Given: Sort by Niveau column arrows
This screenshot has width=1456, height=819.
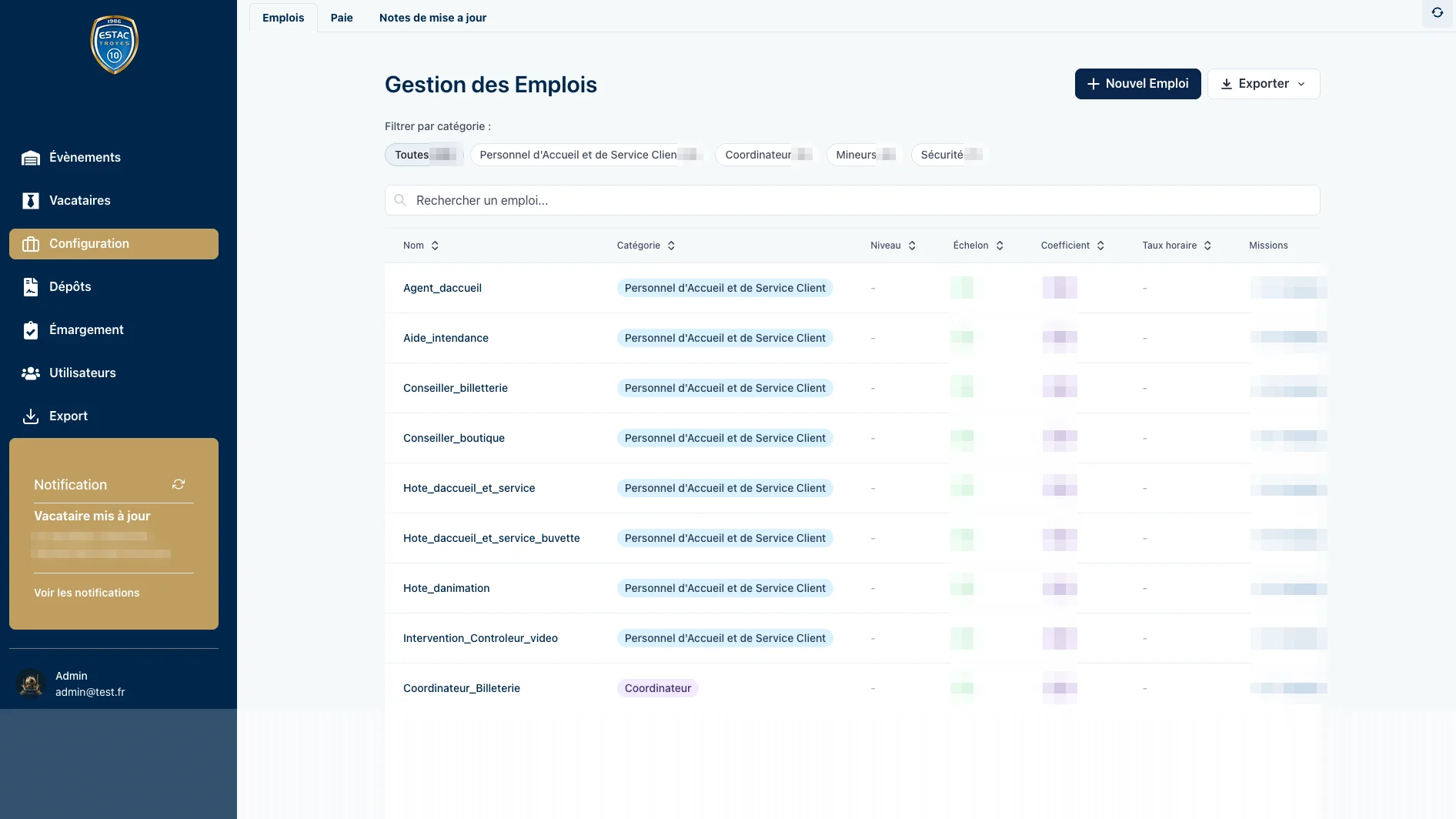Looking at the screenshot, I should 912,246.
